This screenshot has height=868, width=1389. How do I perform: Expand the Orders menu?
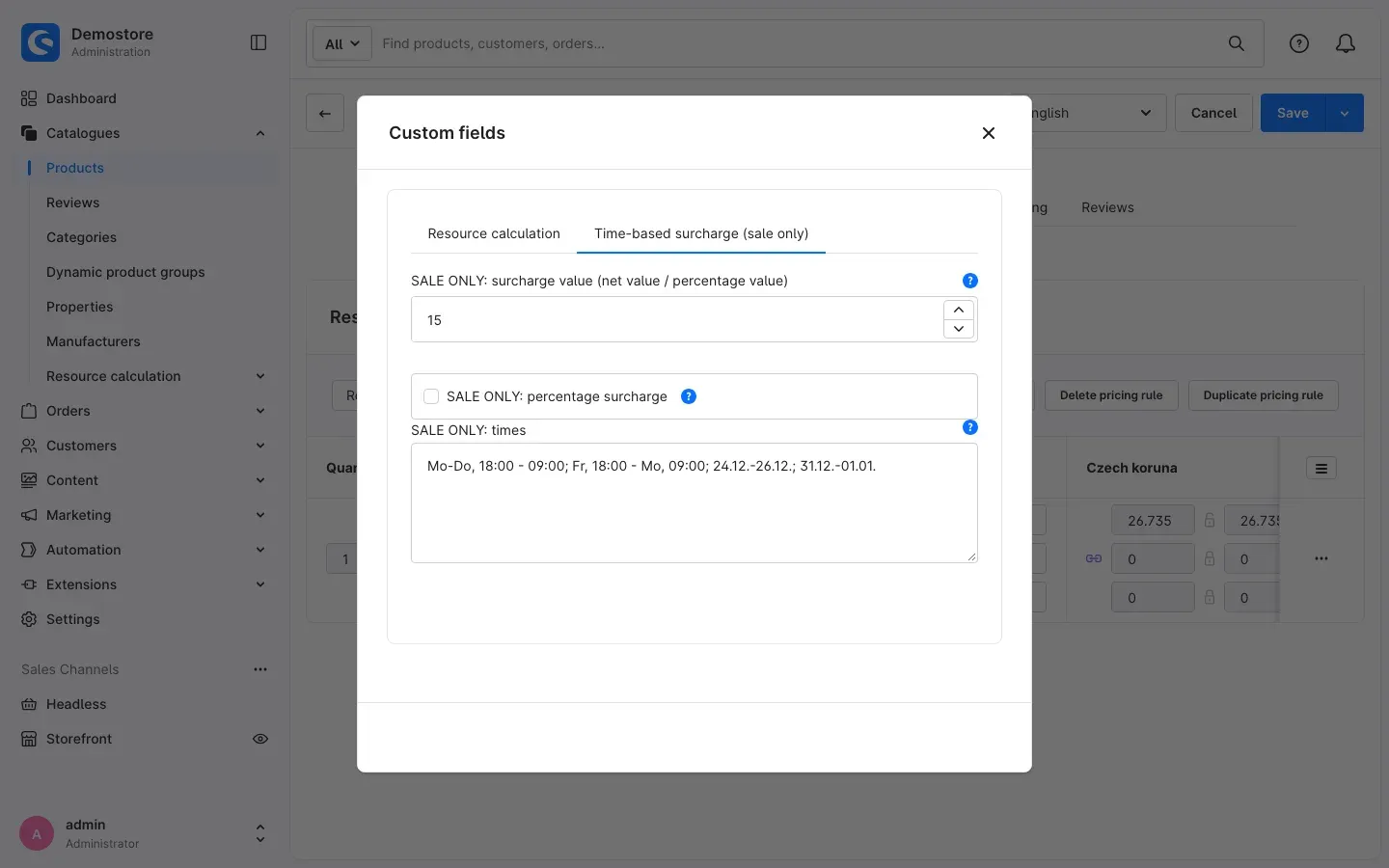point(260,411)
